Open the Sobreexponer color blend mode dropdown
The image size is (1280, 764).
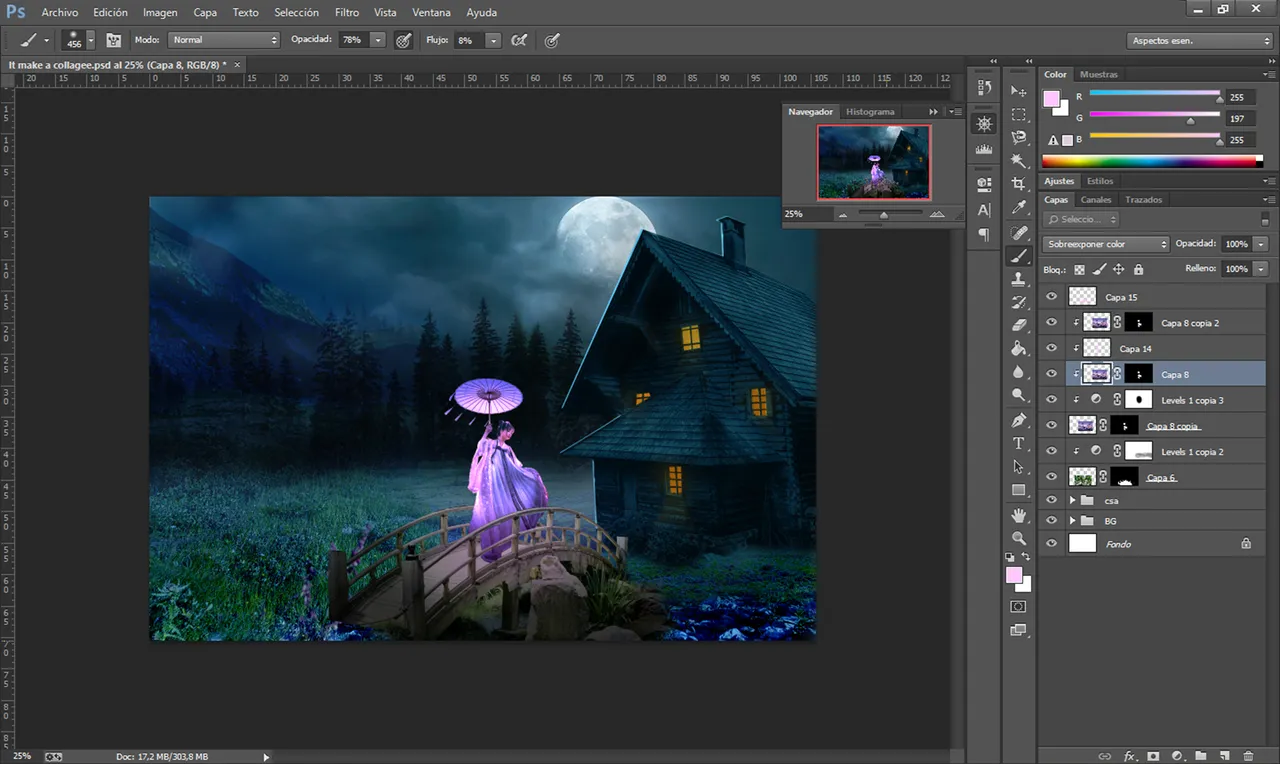(x=1105, y=244)
